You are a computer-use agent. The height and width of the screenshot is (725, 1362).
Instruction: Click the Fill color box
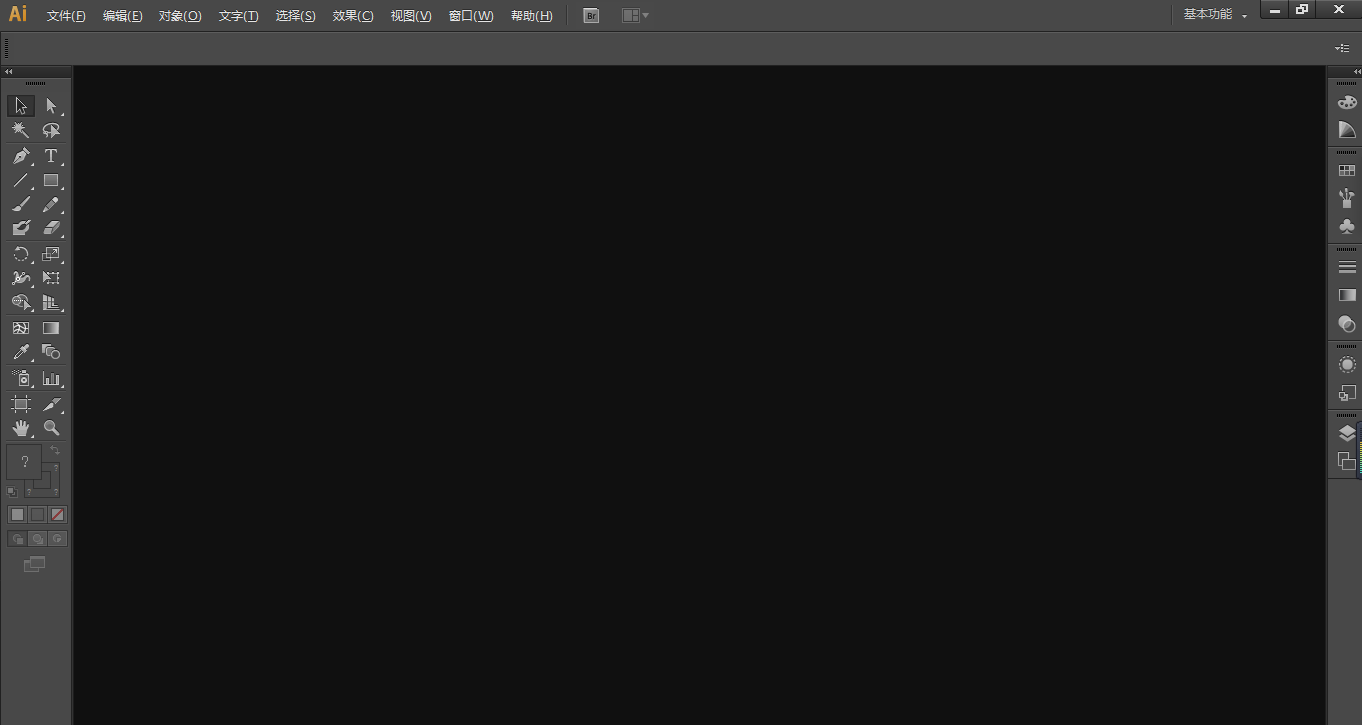coord(24,462)
